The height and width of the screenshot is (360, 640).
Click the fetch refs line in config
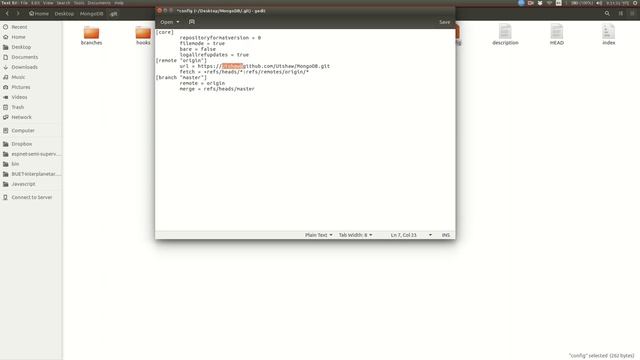[244, 72]
